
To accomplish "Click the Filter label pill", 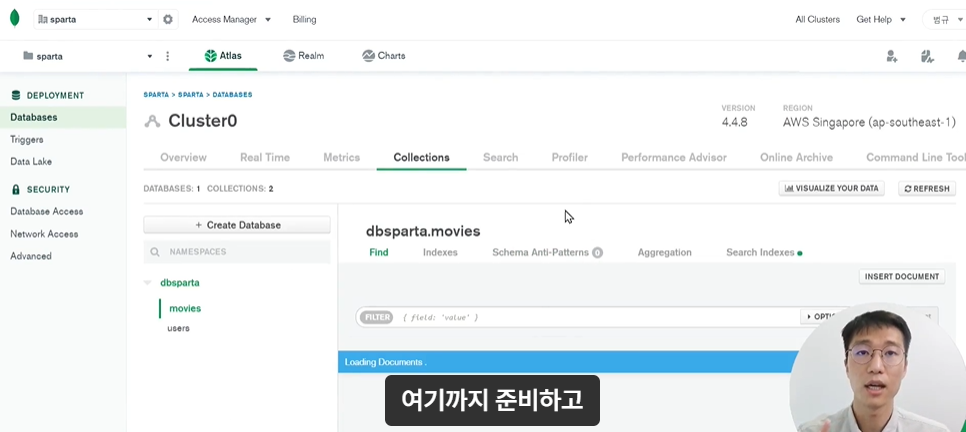I will pos(376,317).
